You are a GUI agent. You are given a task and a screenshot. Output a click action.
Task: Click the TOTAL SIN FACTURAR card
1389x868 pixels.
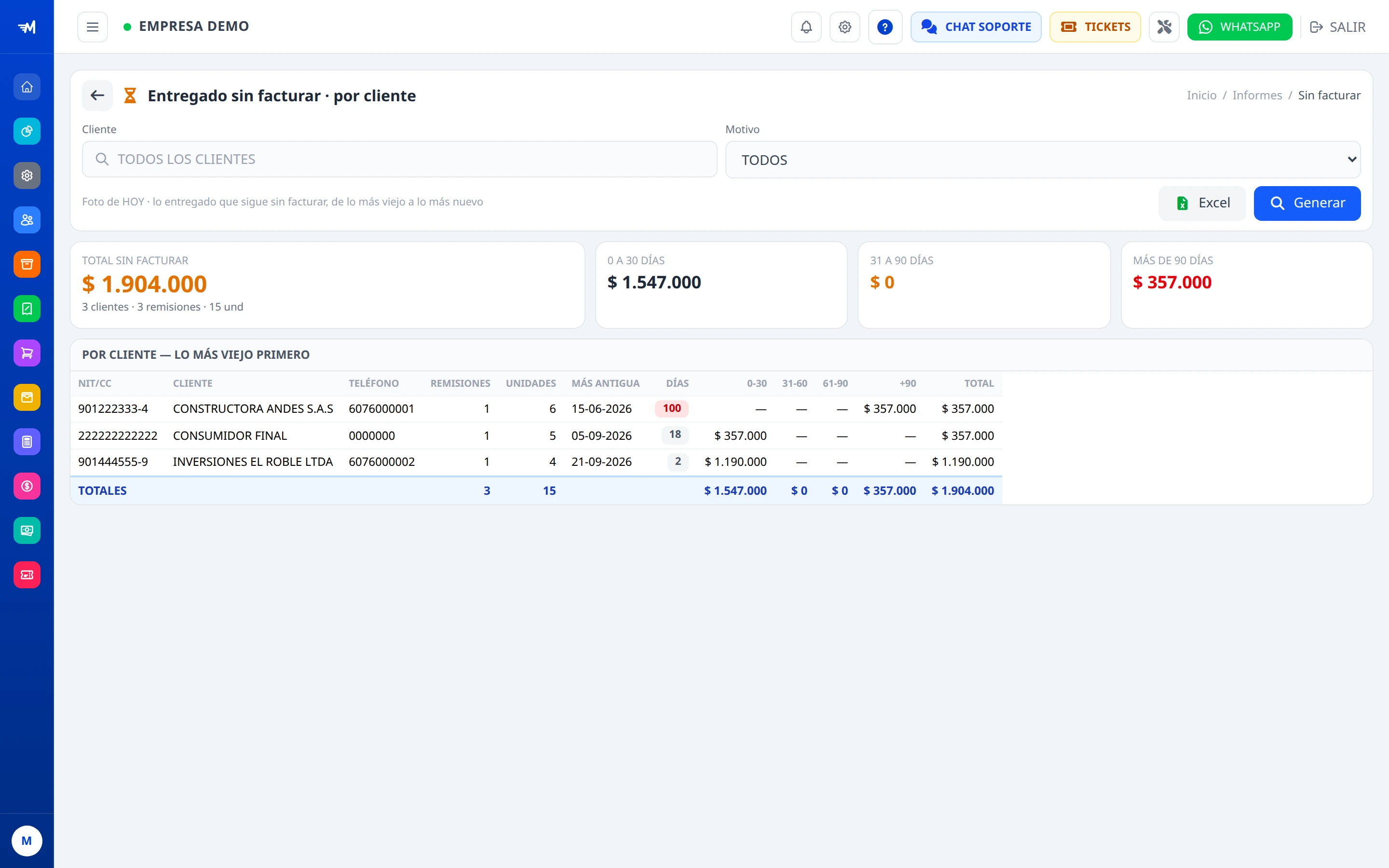(327, 285)
